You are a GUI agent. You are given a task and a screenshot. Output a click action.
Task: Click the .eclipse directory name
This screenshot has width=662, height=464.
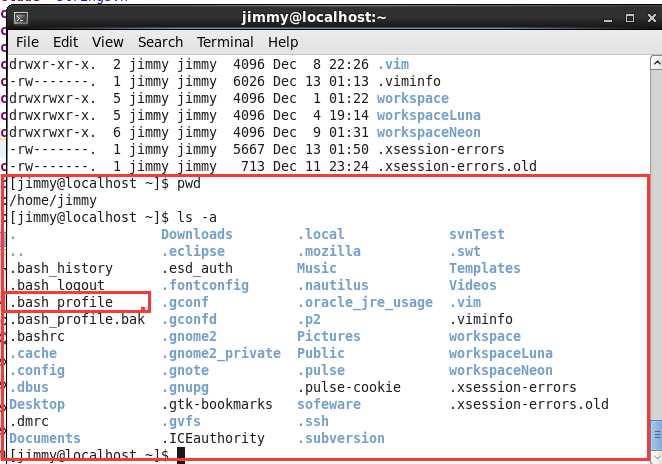[193, 252]
